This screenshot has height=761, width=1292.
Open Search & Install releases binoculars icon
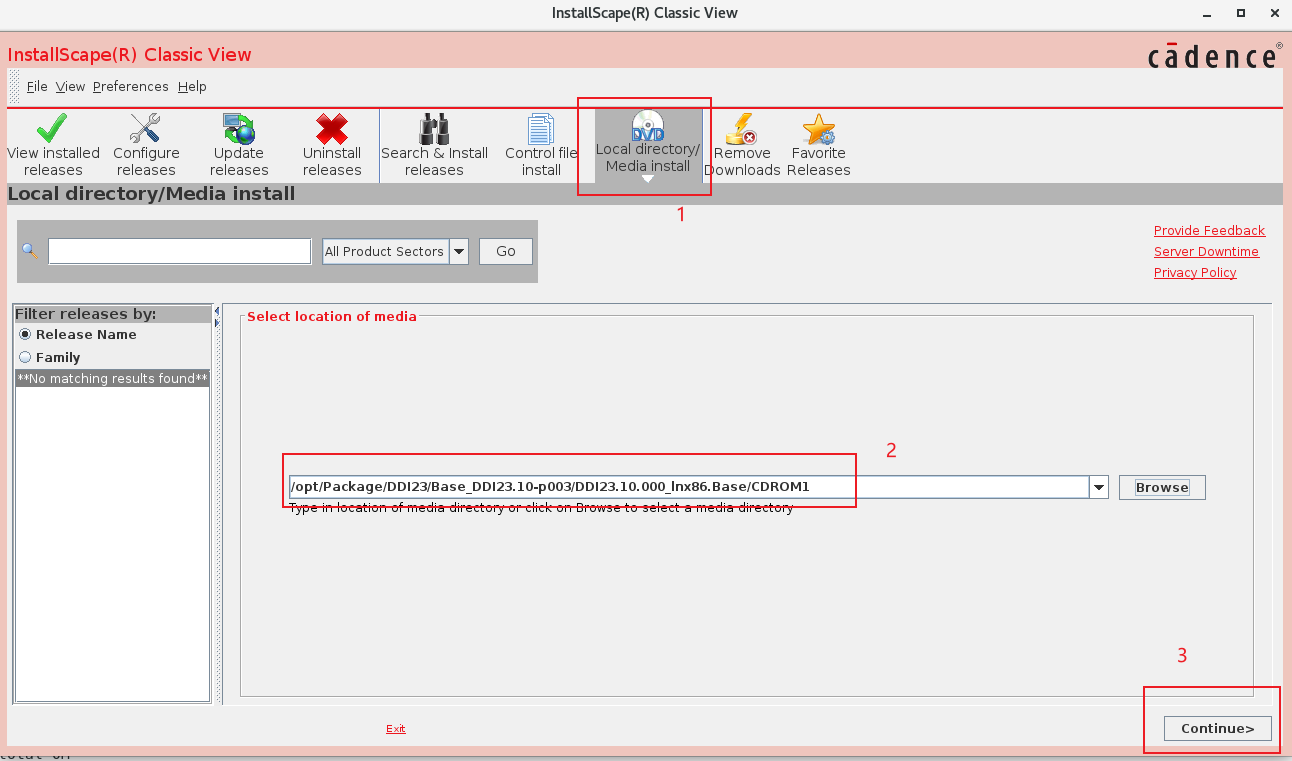click(434, 129)
